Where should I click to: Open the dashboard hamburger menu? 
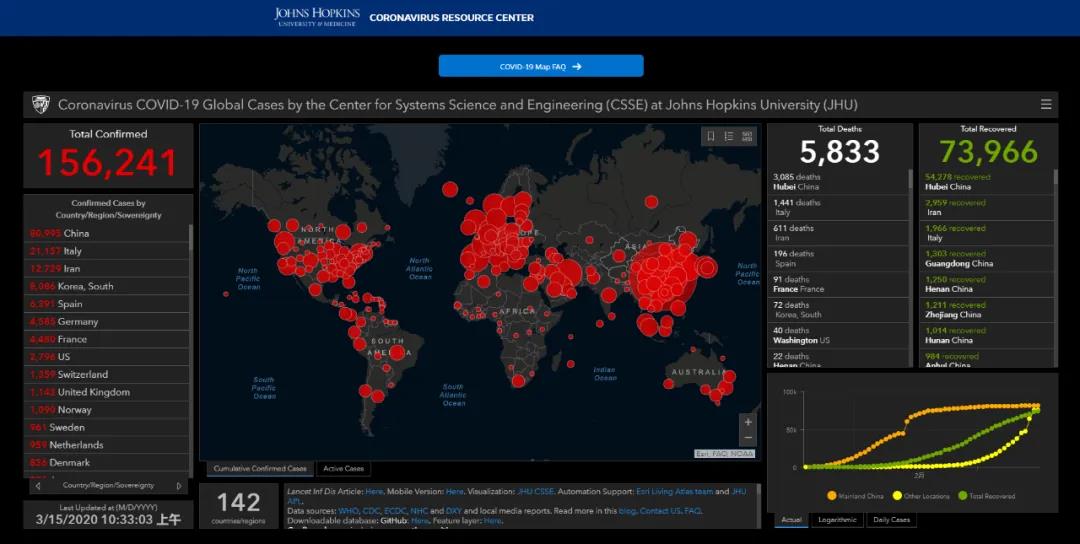click(x=1046, y=105)
